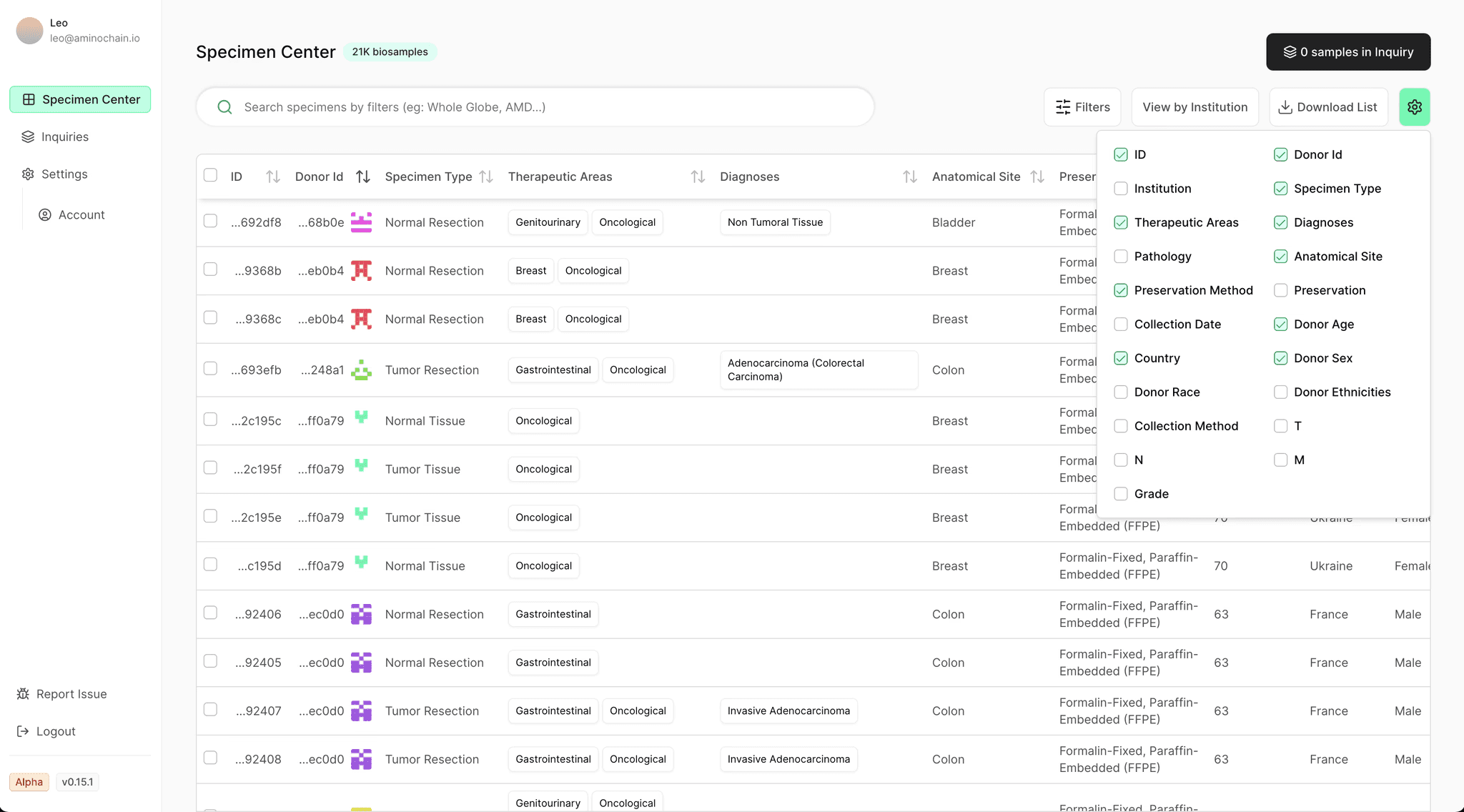Click the column settings gear icon

1414,107
